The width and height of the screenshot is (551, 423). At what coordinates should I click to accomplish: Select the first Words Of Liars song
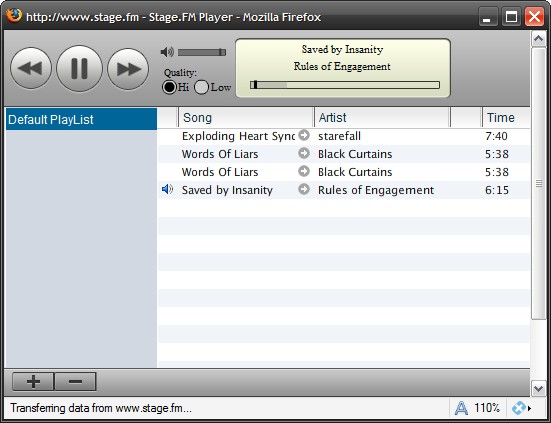click(220, 154)
